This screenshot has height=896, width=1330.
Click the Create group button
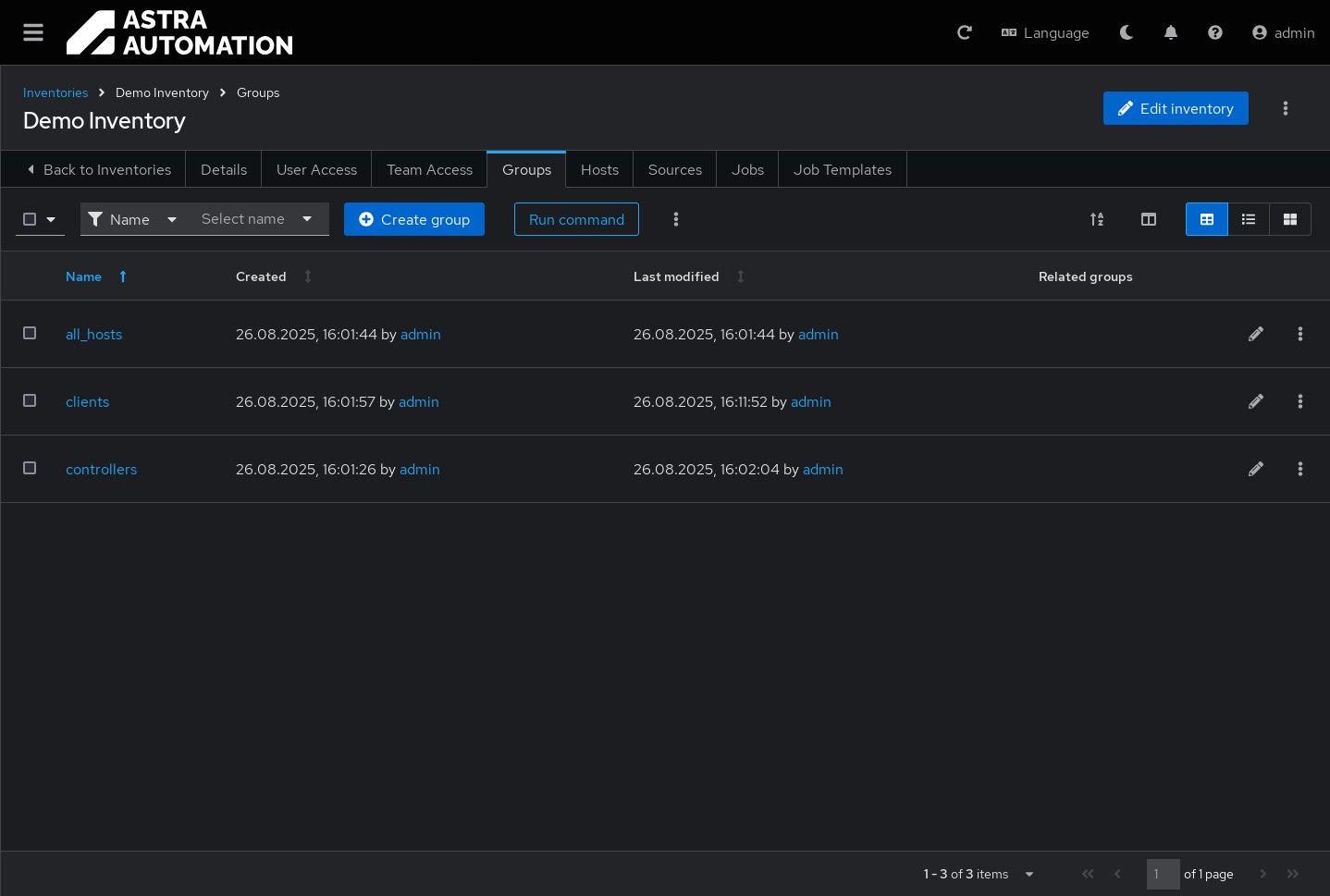click(413, 219)
